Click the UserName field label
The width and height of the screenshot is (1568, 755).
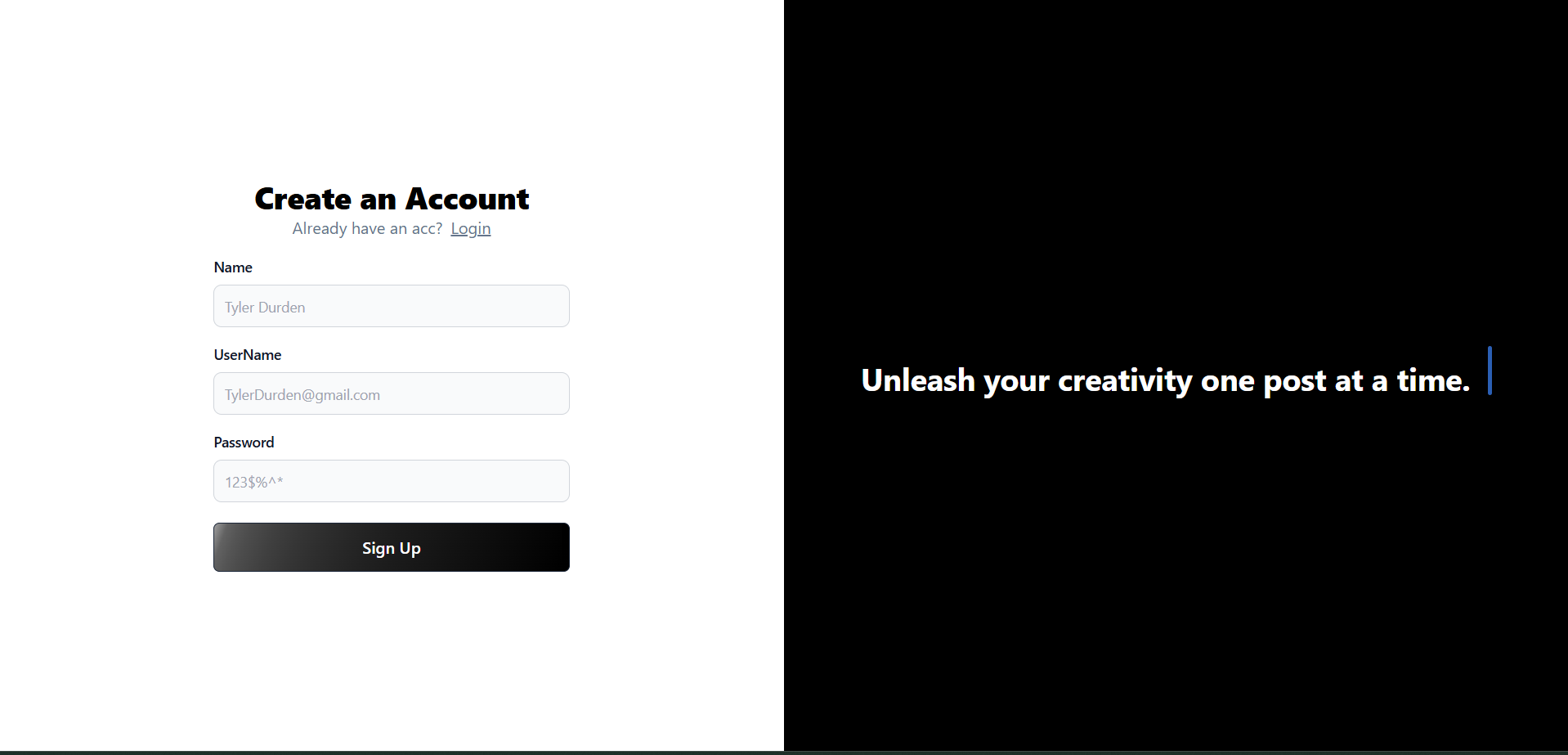tap(248, 355)
